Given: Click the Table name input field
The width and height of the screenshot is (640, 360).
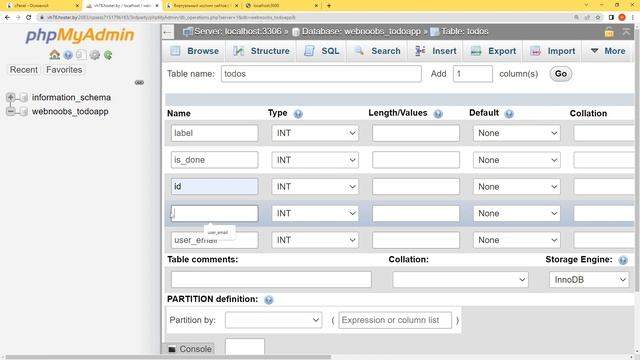Looking at the screenshot, I should tap(321, 74).
